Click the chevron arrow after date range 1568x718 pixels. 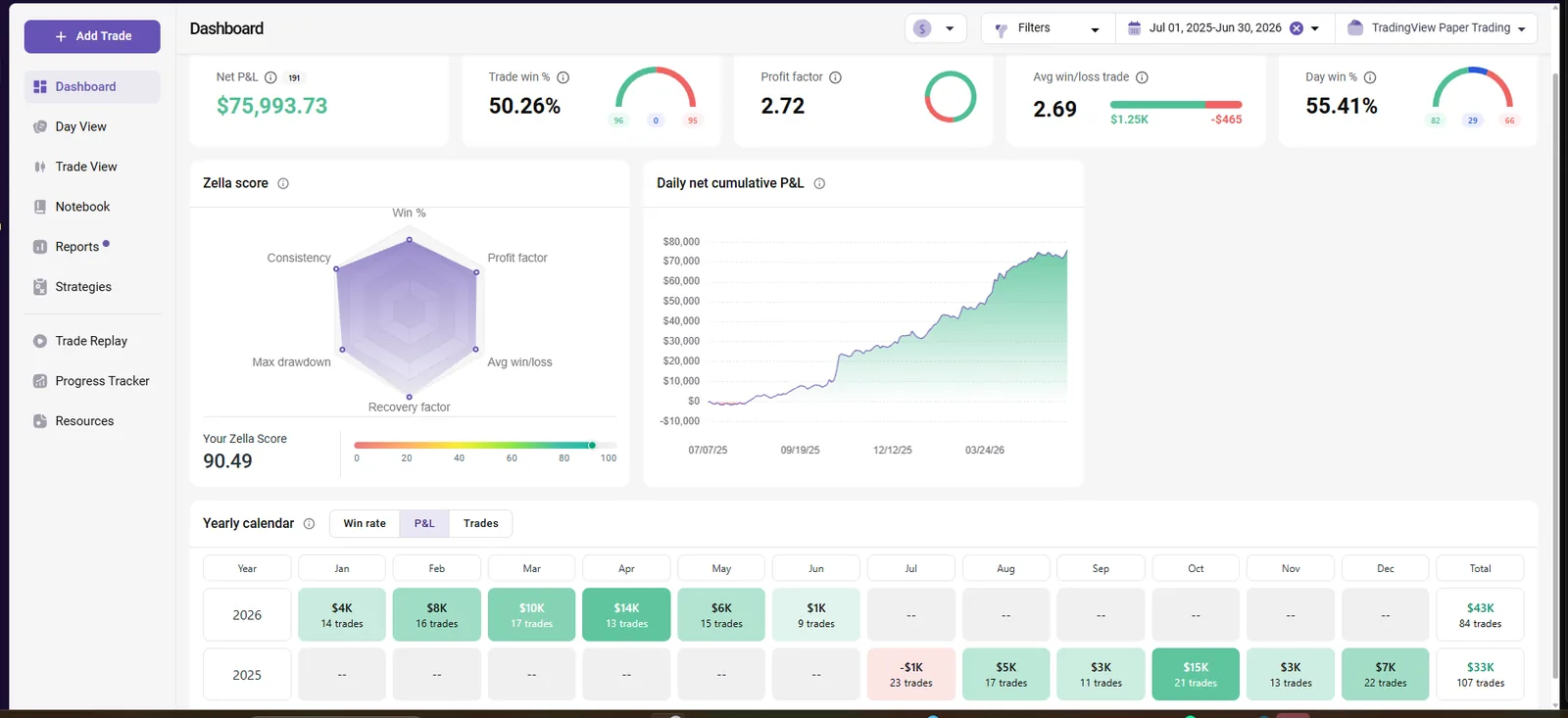click(1315, 29)
